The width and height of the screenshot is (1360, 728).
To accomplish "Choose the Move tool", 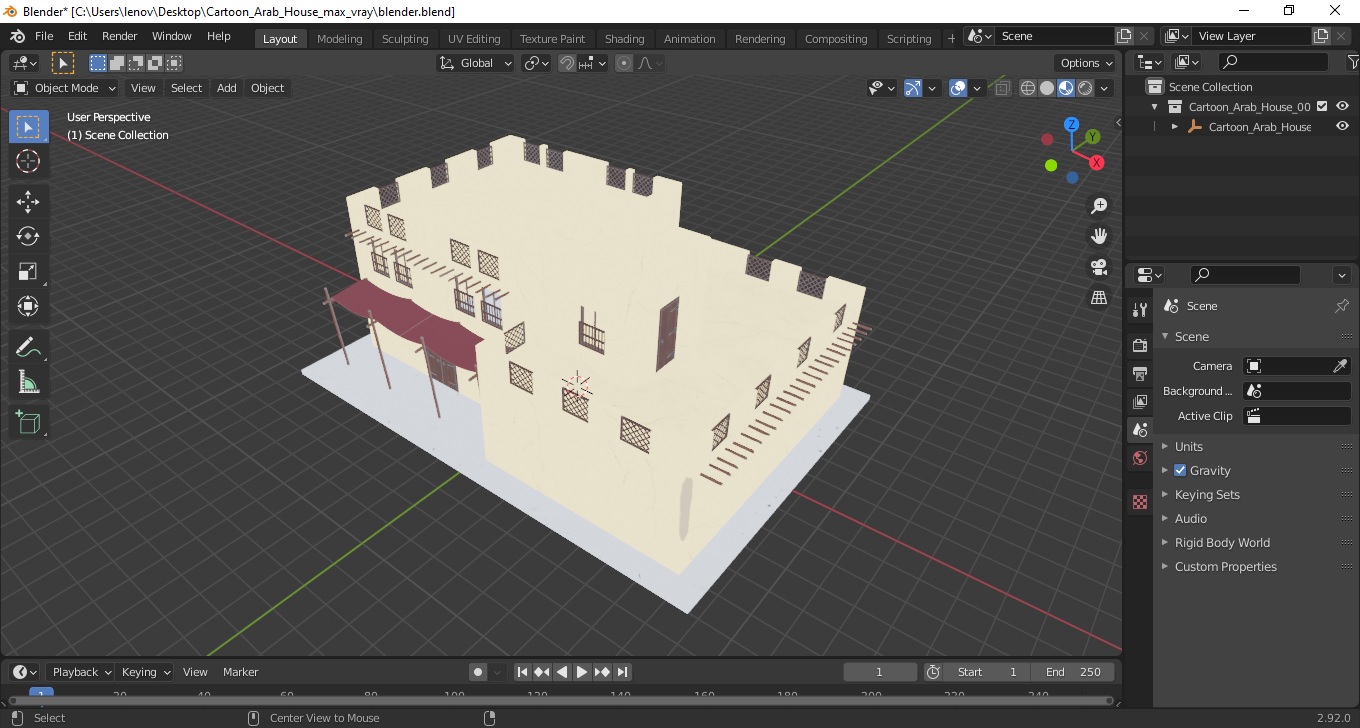I will tap(28, 202).
